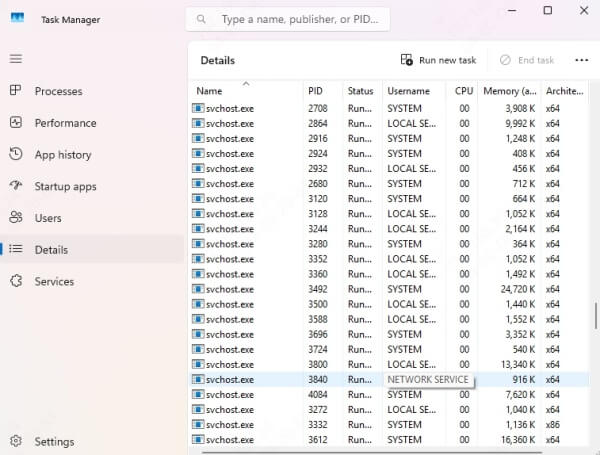Sort by the CPU column header
Screen dimensions: 600x455
point(464,91)
